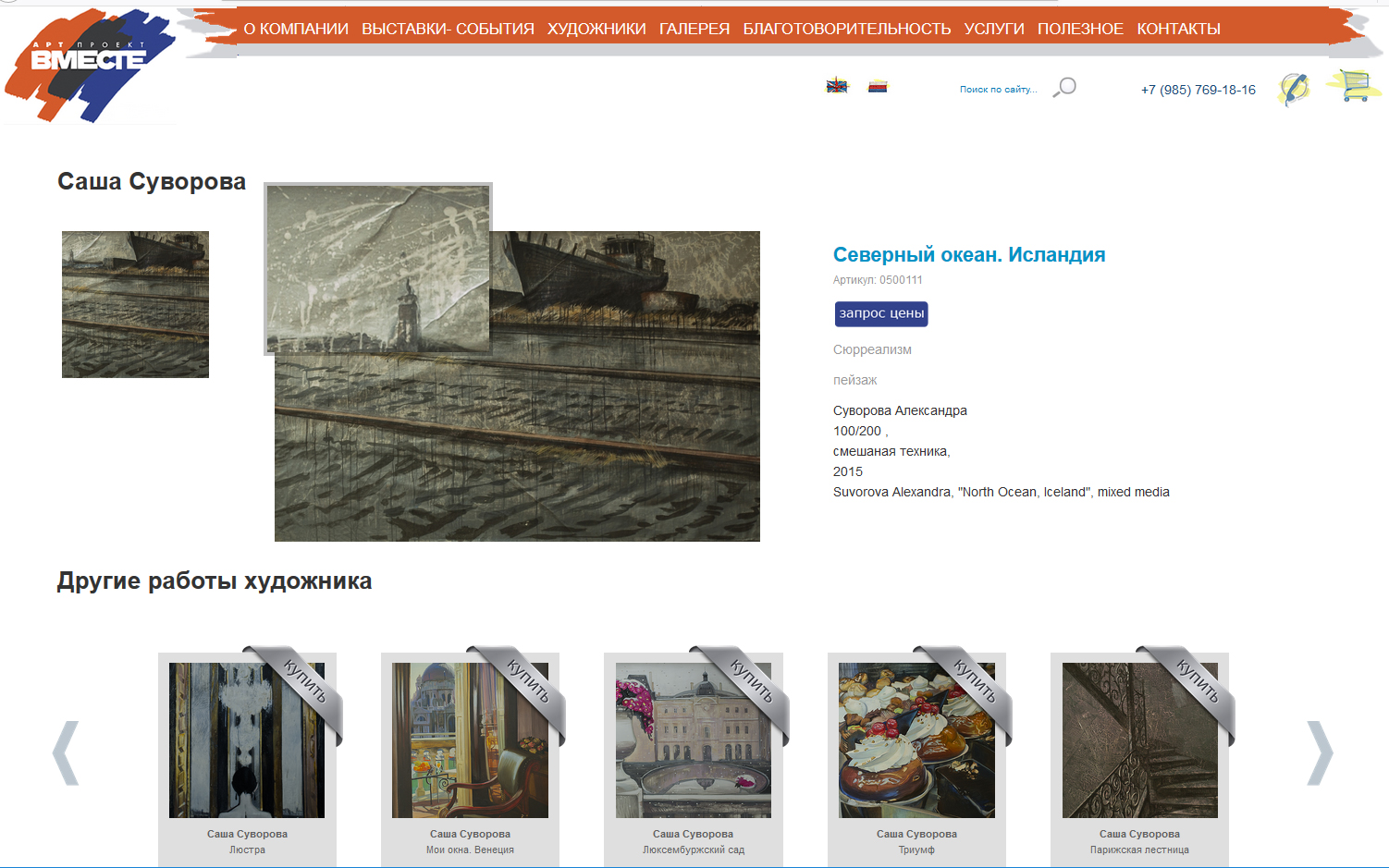Open the БЛАГОТОВОРИТЕЛЬНОСТЬ menu
Viewport: 1389px width, 868px height.
[847, 29]
